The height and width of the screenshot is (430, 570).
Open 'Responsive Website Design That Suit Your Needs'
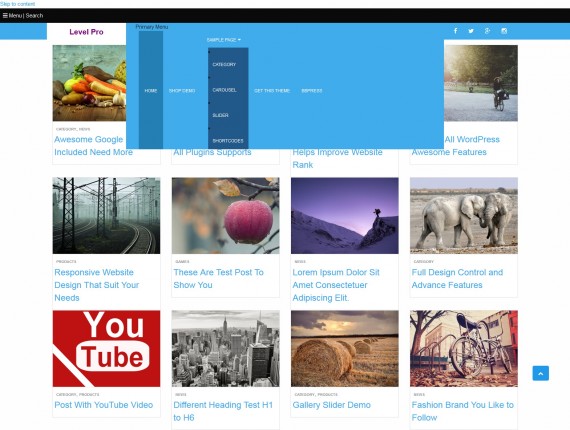97,285
